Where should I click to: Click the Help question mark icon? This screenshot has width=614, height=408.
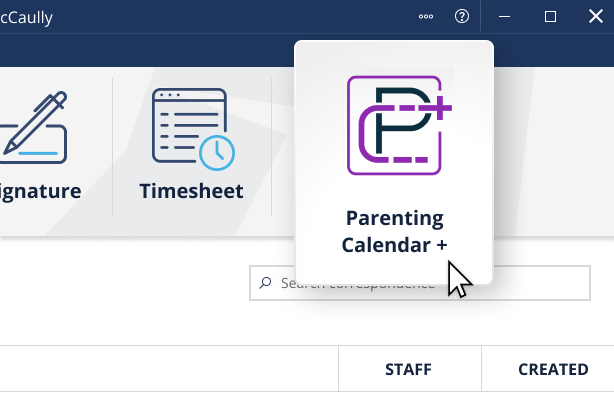click(x=461, y=17)
